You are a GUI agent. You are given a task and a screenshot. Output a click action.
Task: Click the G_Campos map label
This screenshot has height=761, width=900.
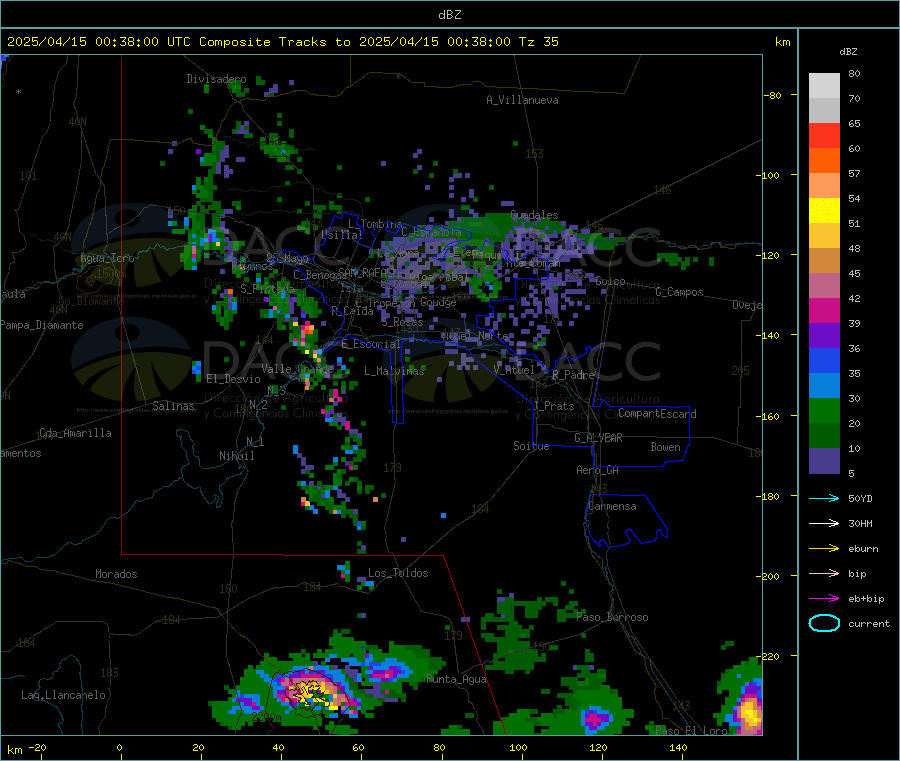coord(680,292)
